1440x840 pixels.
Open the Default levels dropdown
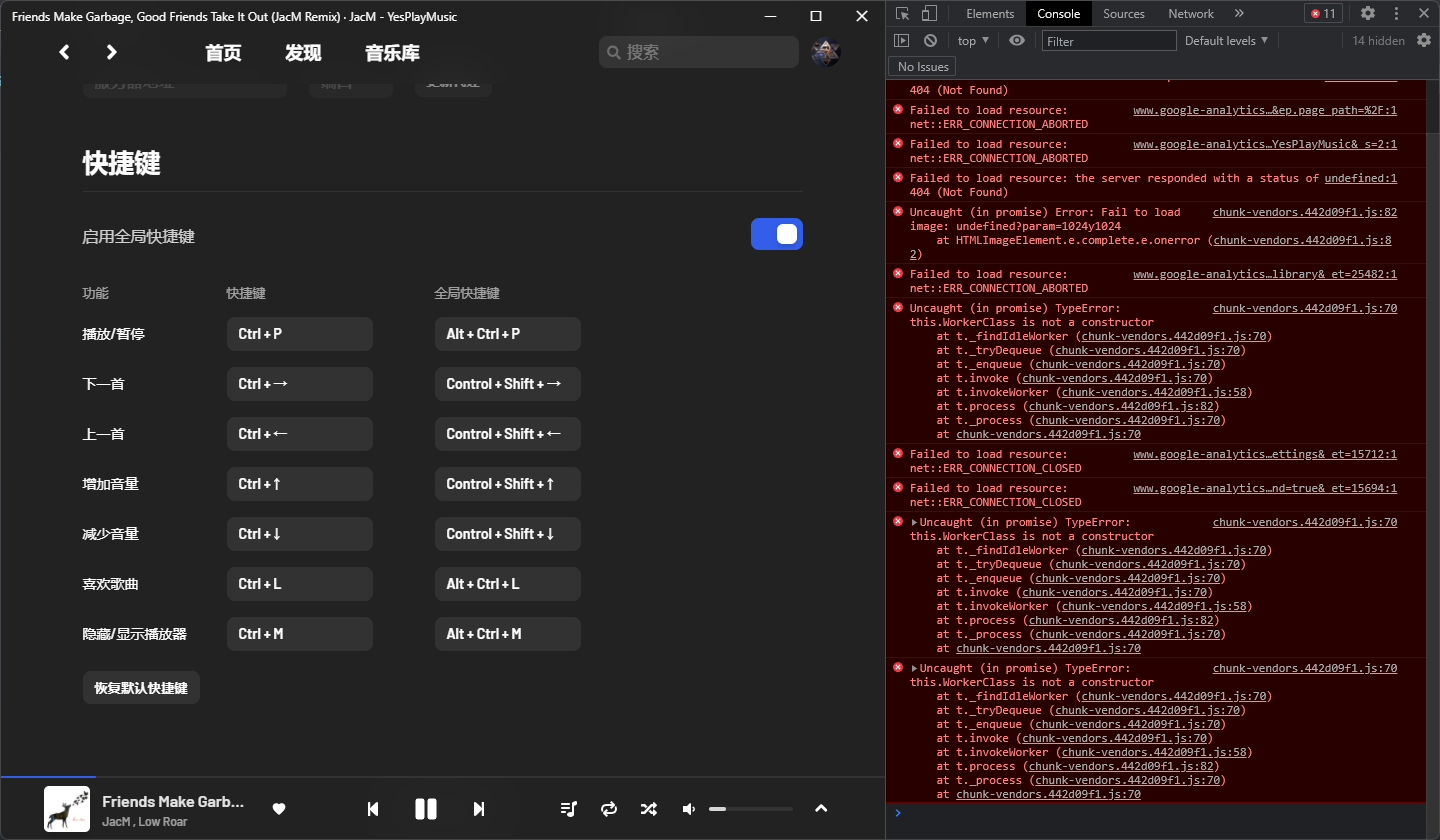(x=1226, y=40)
